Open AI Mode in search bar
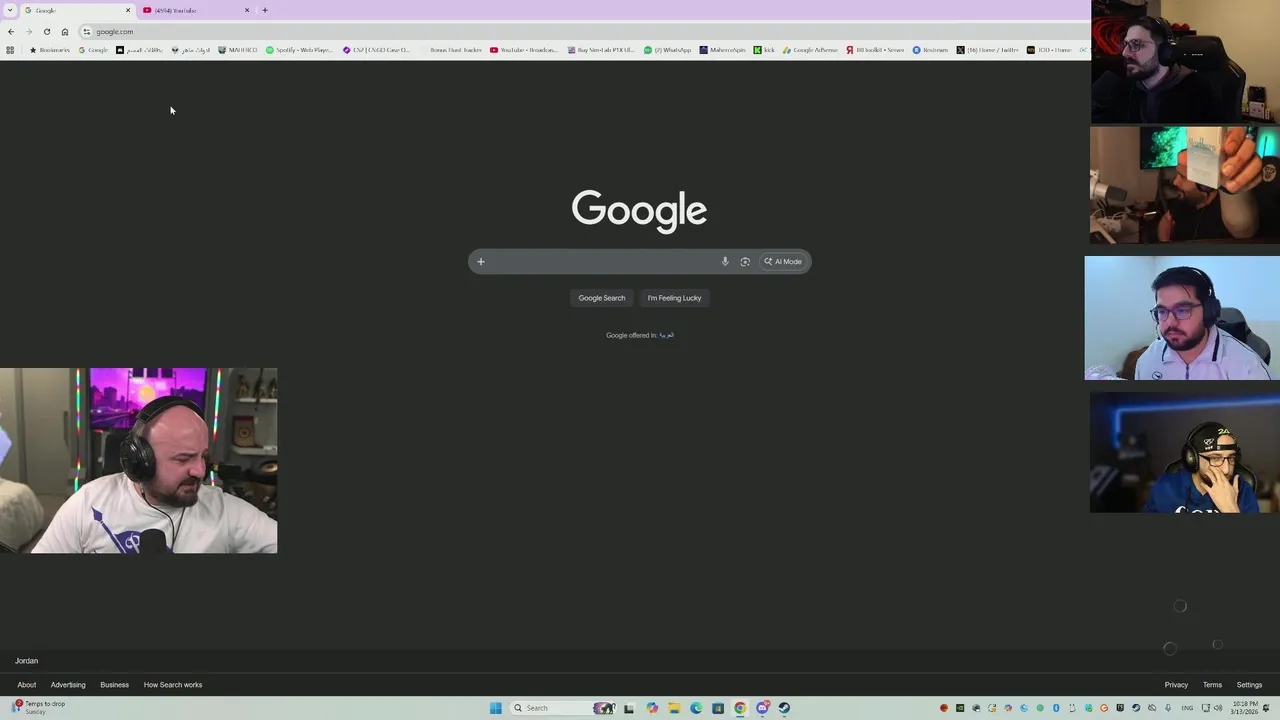 (783, 262)
